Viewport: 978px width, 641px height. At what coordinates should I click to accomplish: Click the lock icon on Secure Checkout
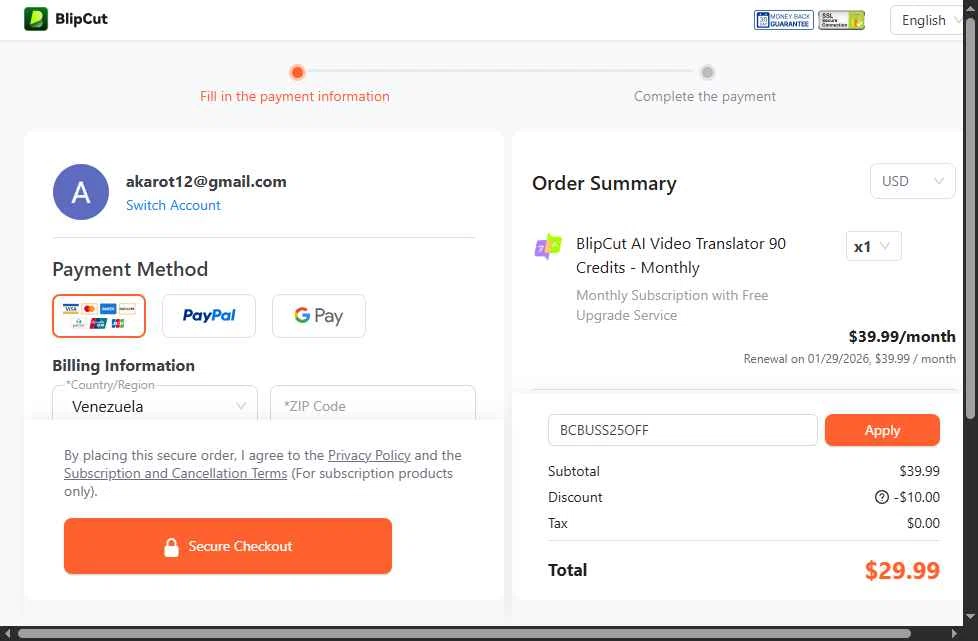point(171,547)
